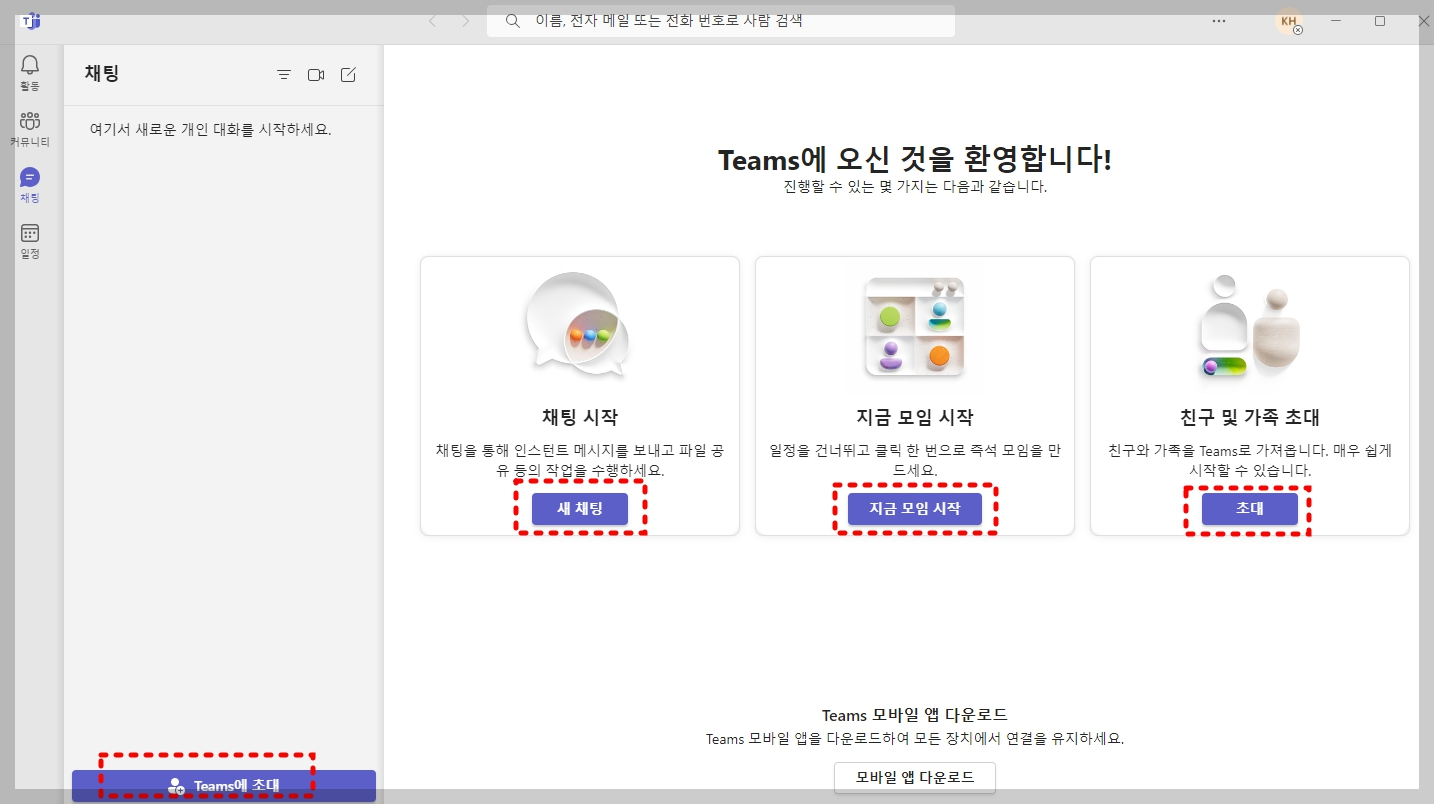Screen dimensions: 1434x804
Task: Select the Chat (채팅) sidebar tab
Action: click(30, 185)
